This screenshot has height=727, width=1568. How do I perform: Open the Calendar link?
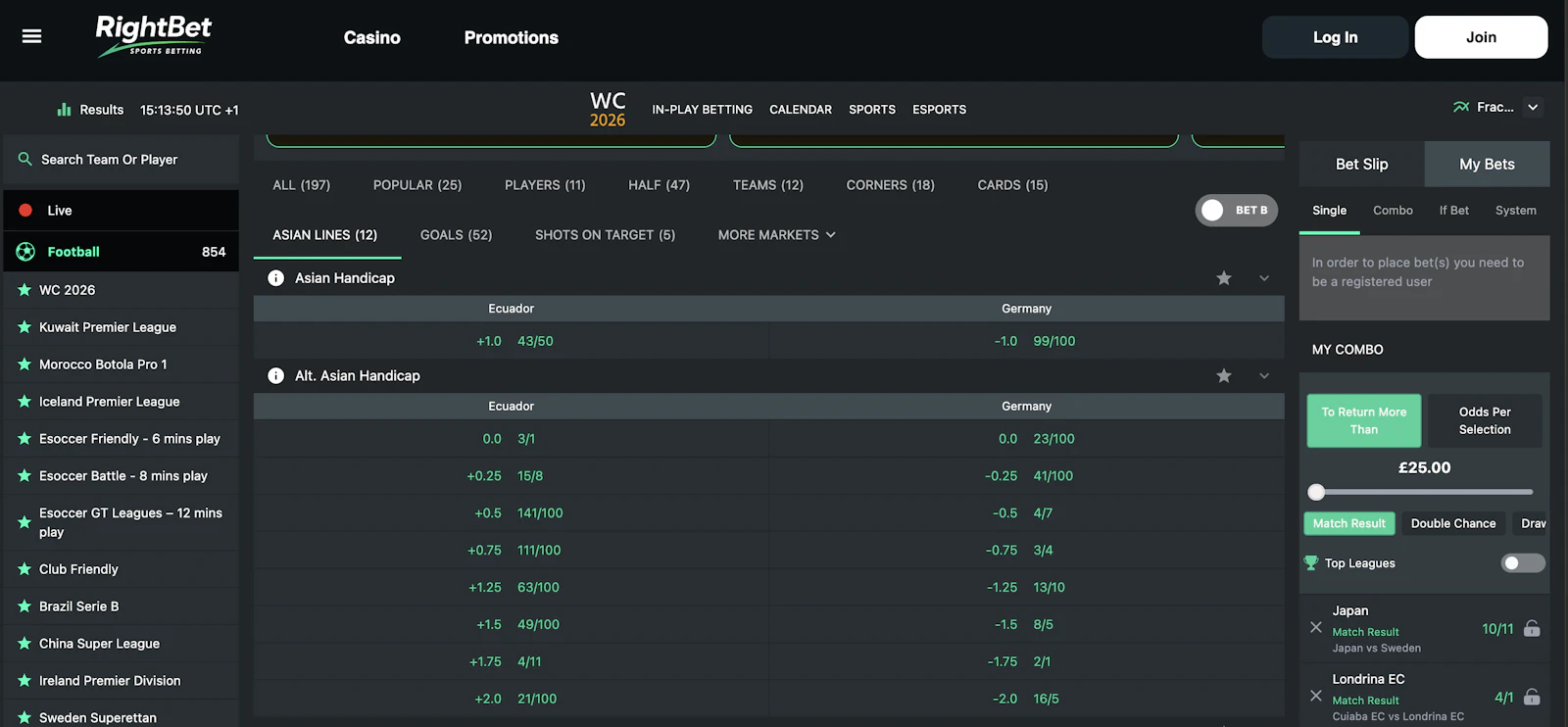click(x=801, y=110)
